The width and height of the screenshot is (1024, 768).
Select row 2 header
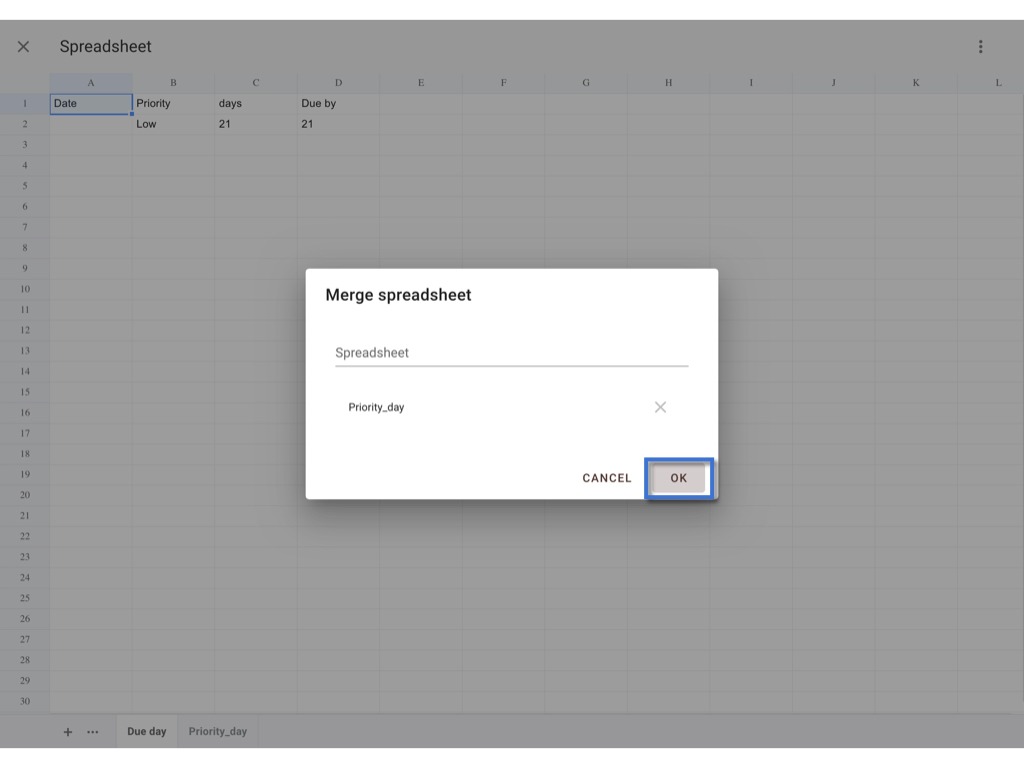click(25, 124)
